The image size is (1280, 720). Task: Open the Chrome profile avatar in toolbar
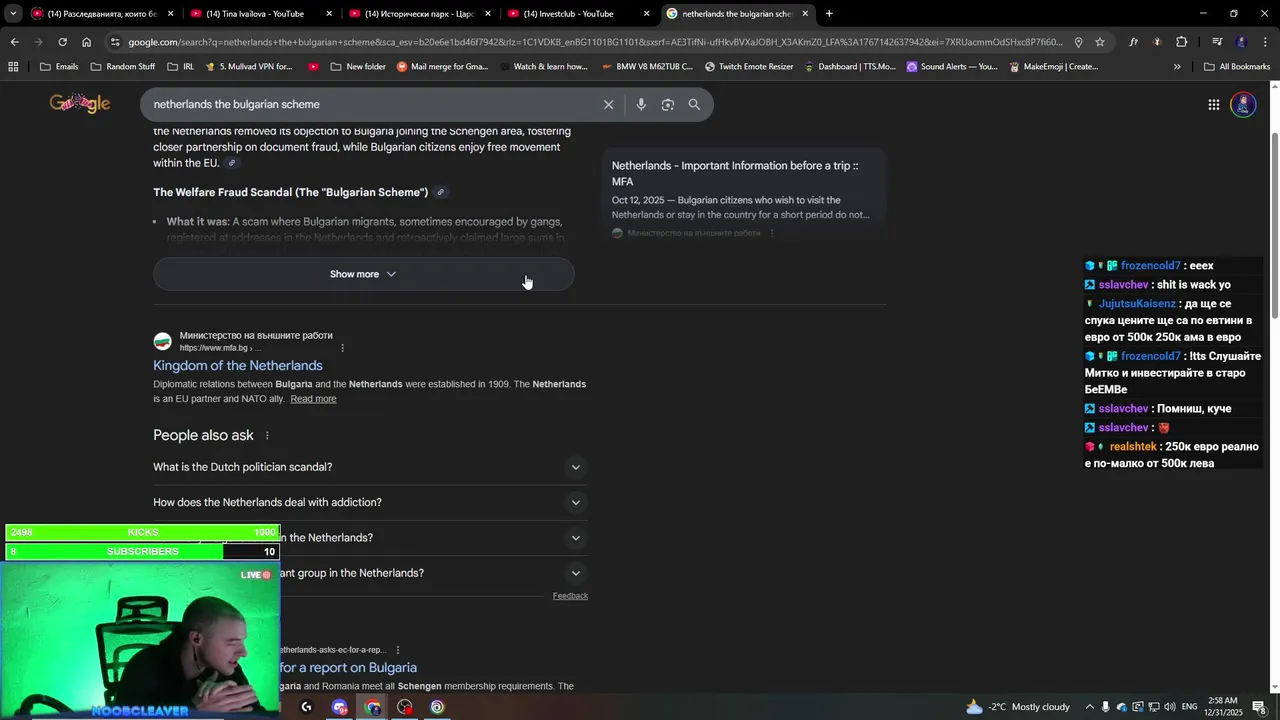coord(1241,42)
